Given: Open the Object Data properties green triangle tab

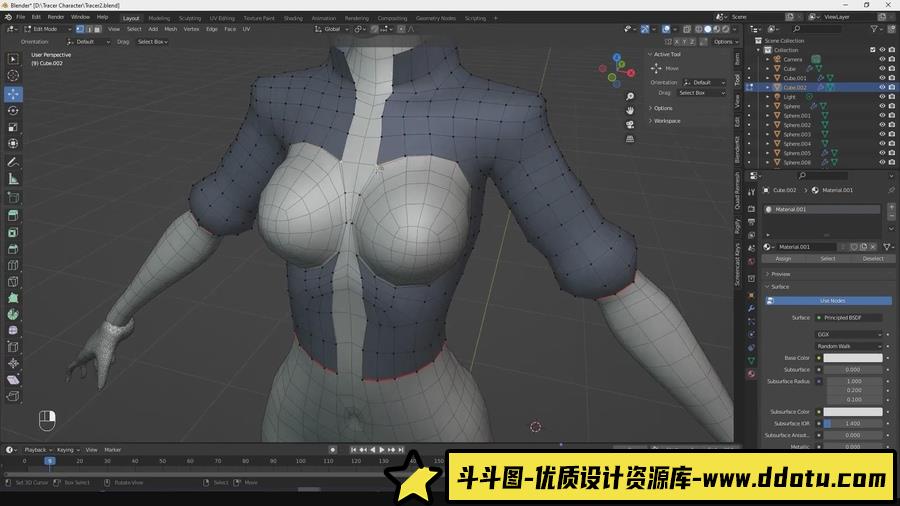Looking at the screenshot, I should (x=751, y=360).
